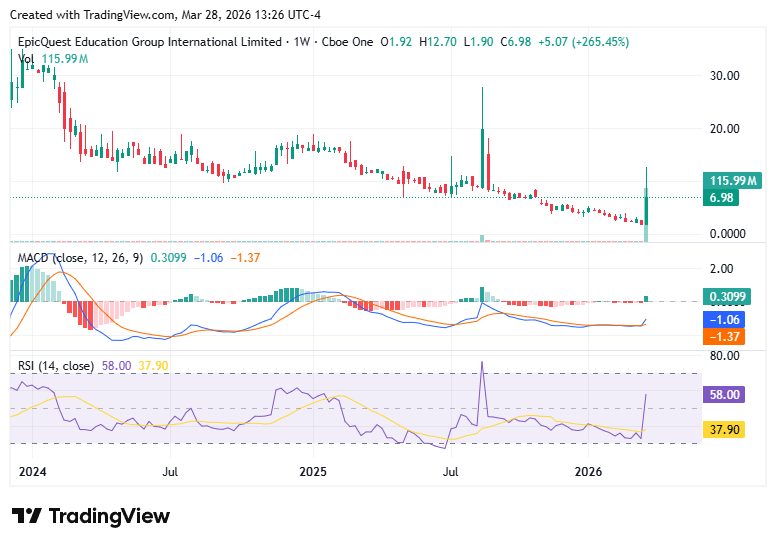Select the RSI (14, close) legend

coord(56,366)
